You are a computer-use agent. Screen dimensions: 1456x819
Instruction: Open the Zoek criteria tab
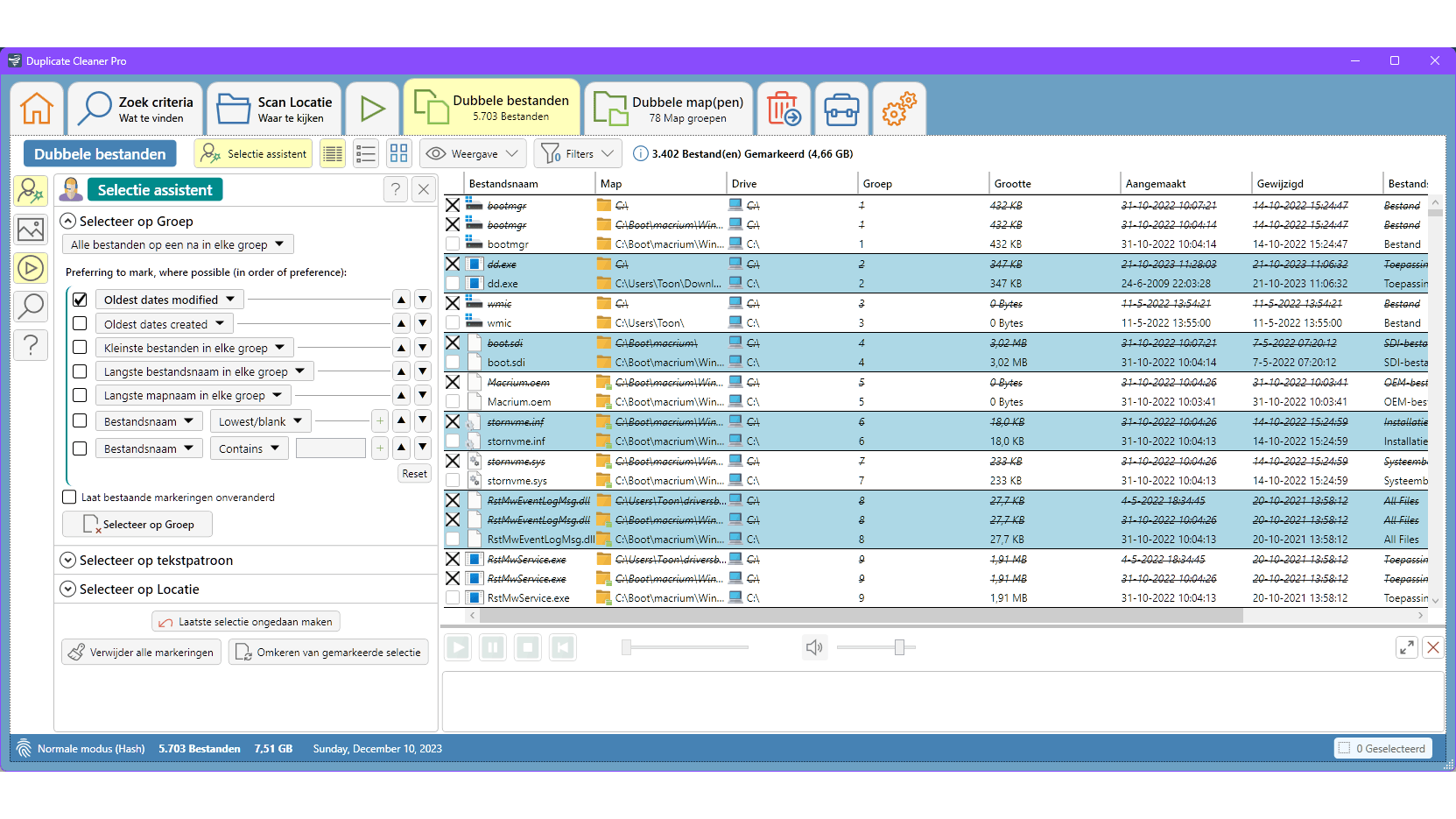point(136,109)
